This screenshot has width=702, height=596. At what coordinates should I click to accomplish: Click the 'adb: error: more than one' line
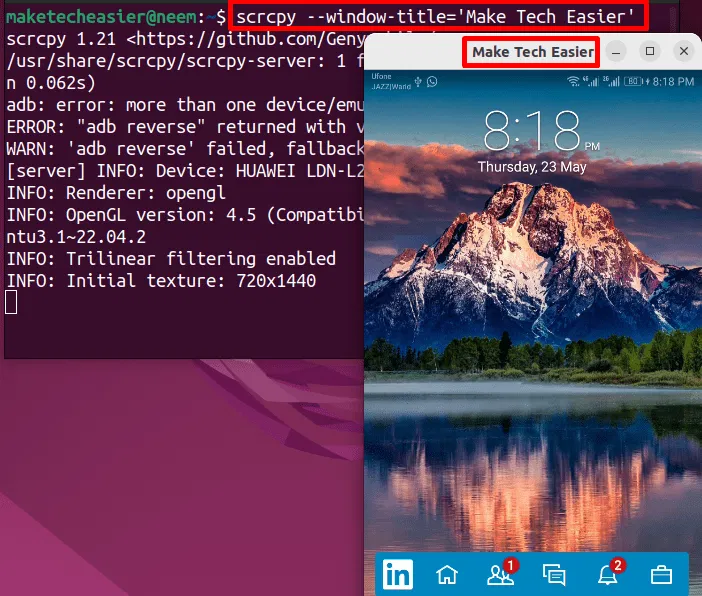point(185,105)
